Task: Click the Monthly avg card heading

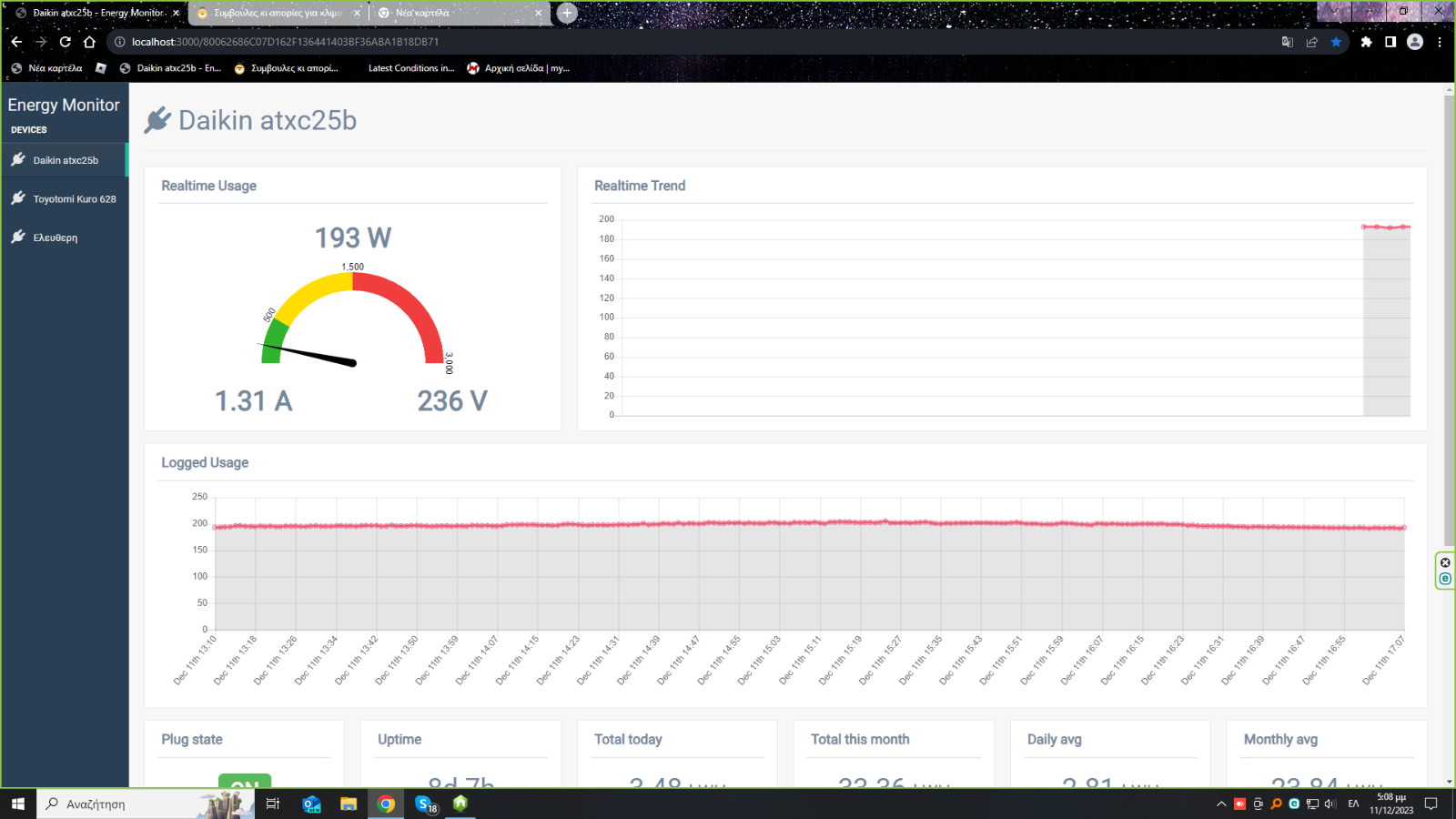Action: [1280, 740]
